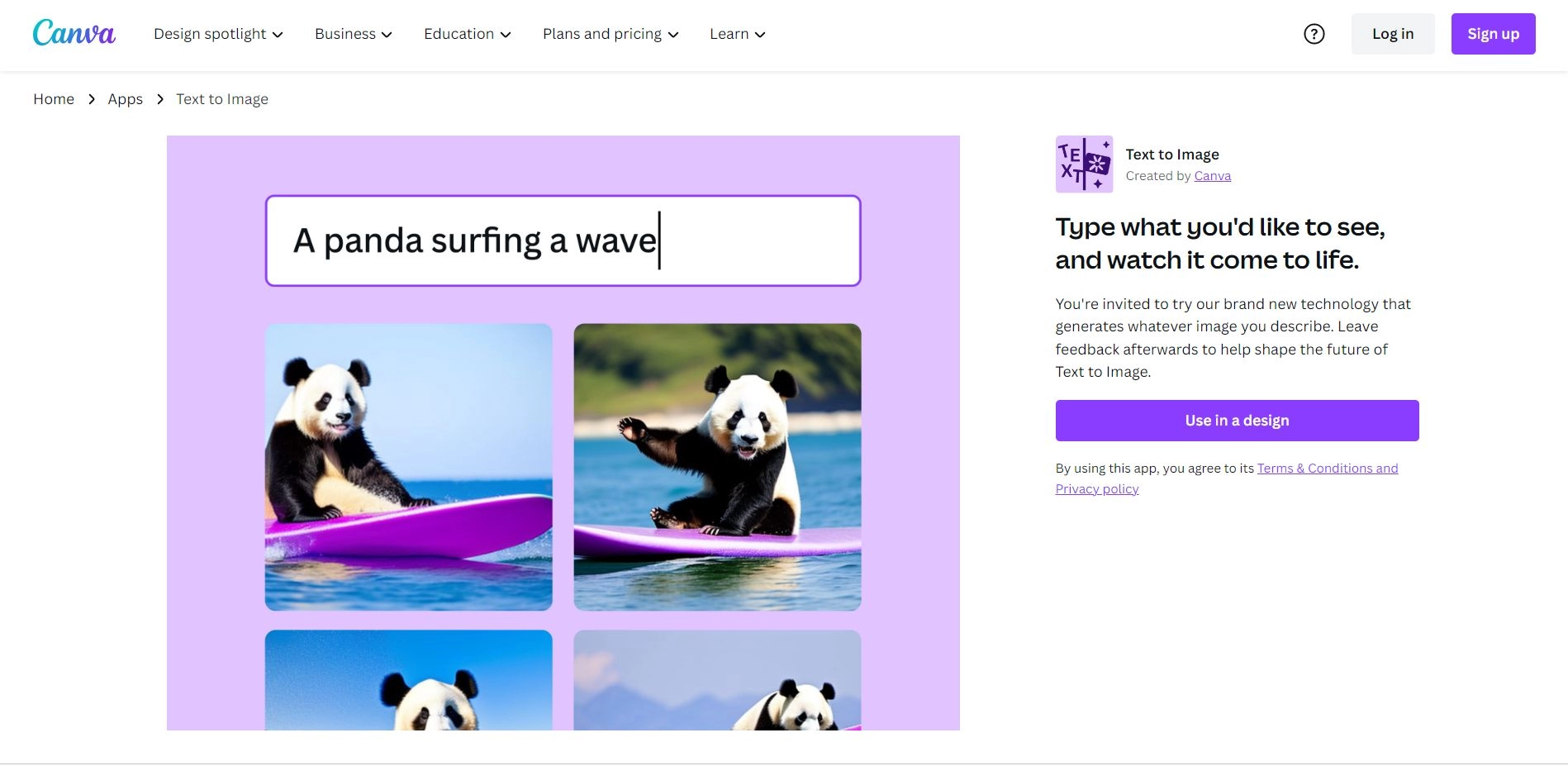The height and width of the screenshot is (766, 1568).
Task: Open the Apps breadcrumb link
Action: click(125, 98)
